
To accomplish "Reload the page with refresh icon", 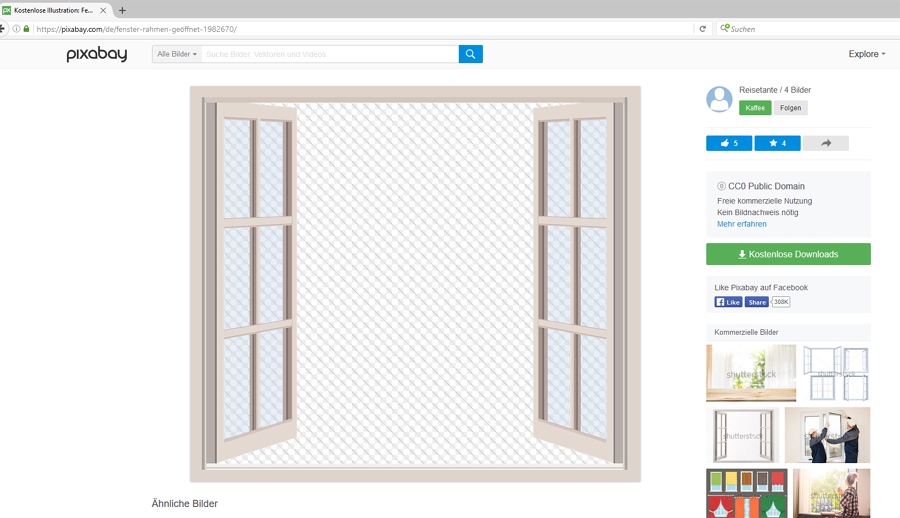I will point(703,29).
